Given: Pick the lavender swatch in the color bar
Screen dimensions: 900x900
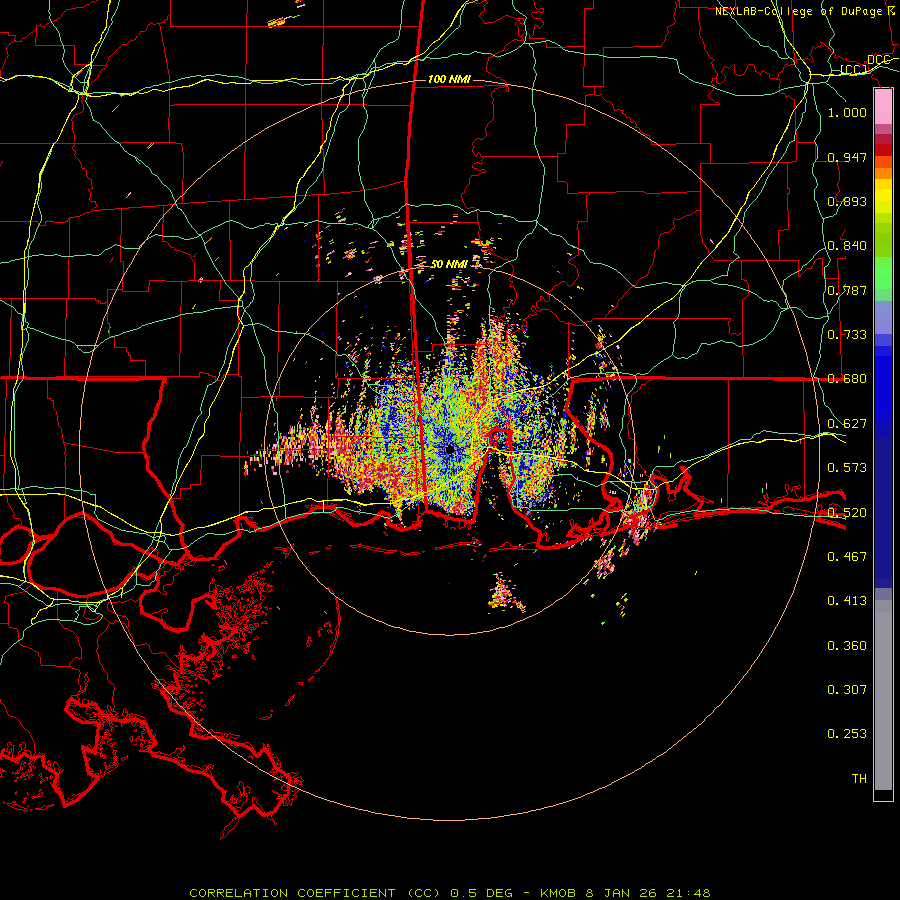Looking at the screenshot, I should (x=883, y=317).
